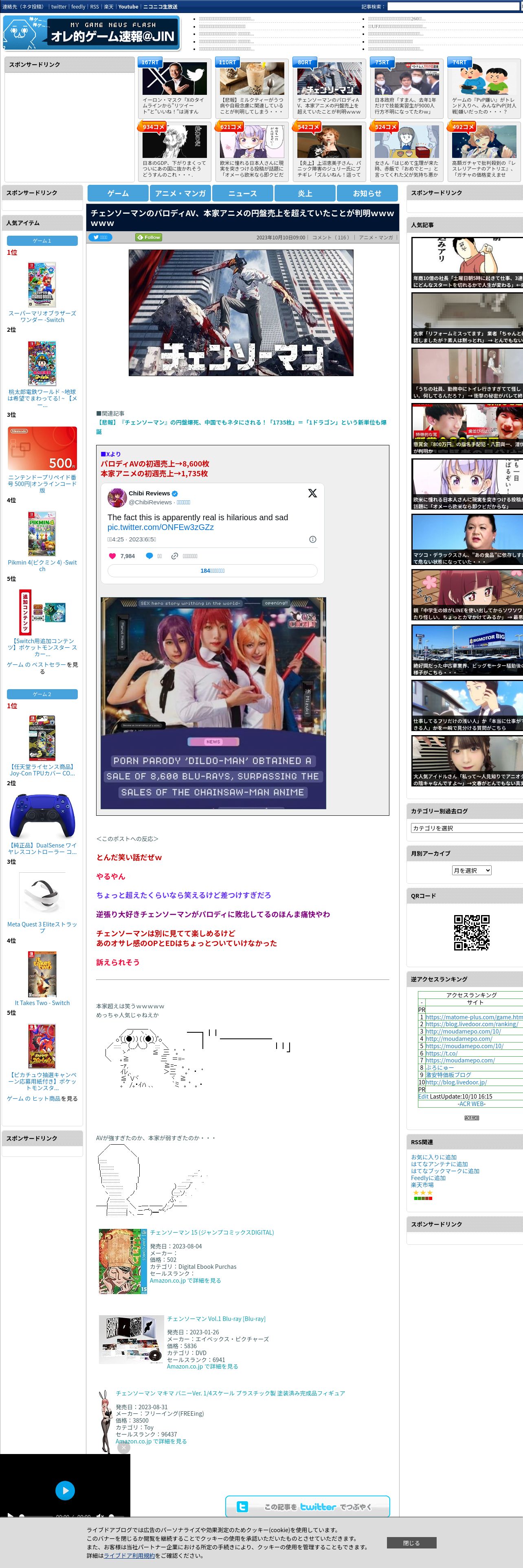Click Feedlyに追加 link
This screenshot has width=523, height=1568.
(x=428, y=1178)
